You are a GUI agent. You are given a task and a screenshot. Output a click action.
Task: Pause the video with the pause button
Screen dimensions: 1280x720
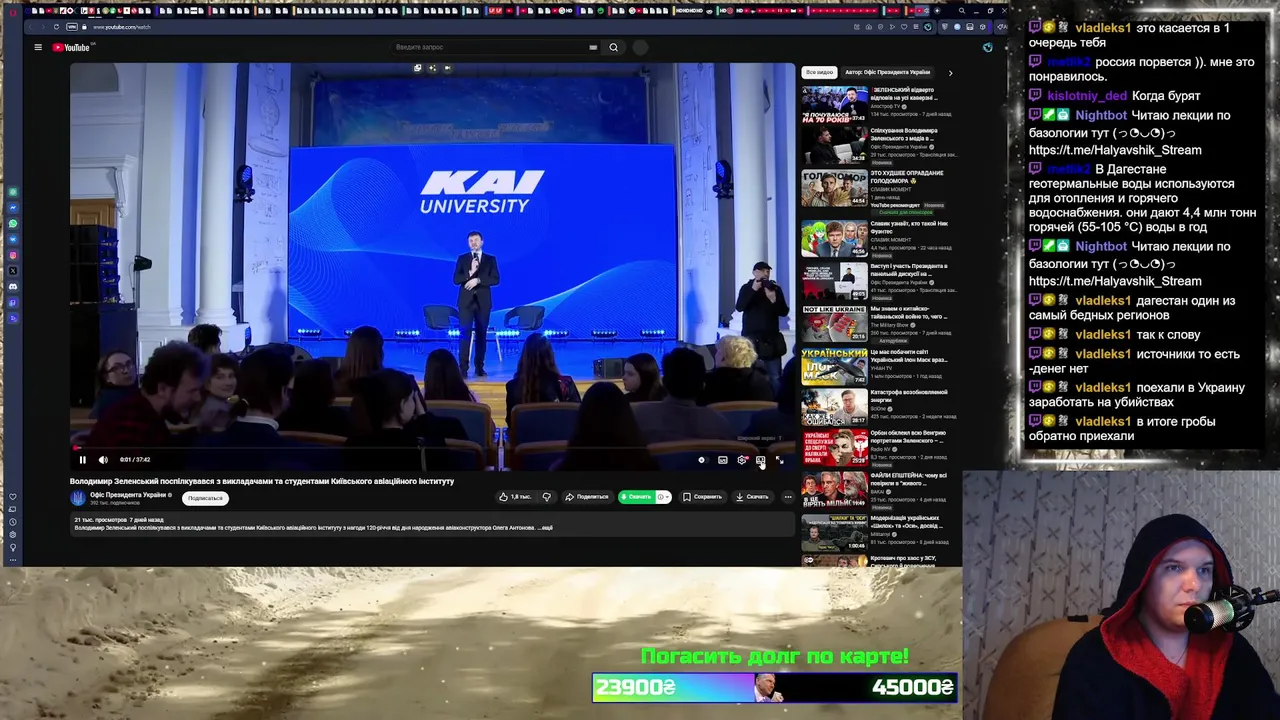[x=82, y=460]
